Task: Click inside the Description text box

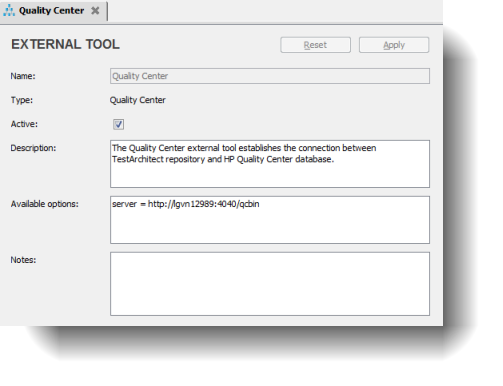Action: (x=270, y=164)
